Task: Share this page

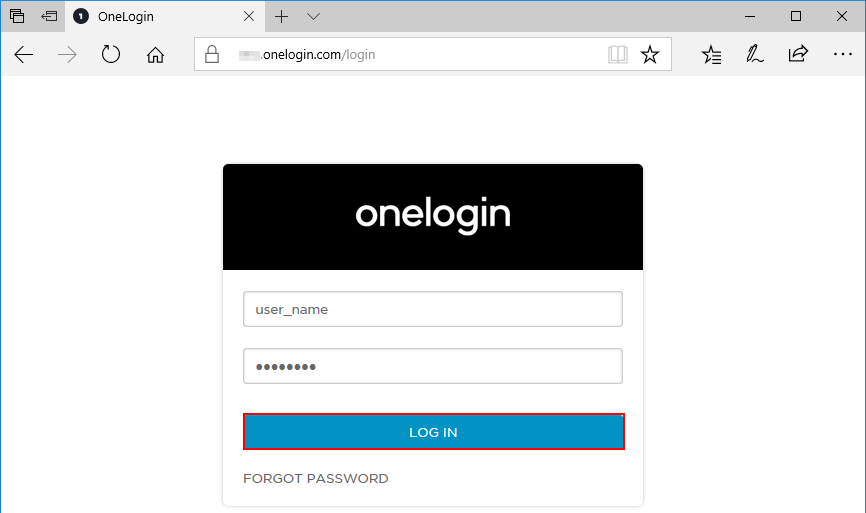Action: 798,55
